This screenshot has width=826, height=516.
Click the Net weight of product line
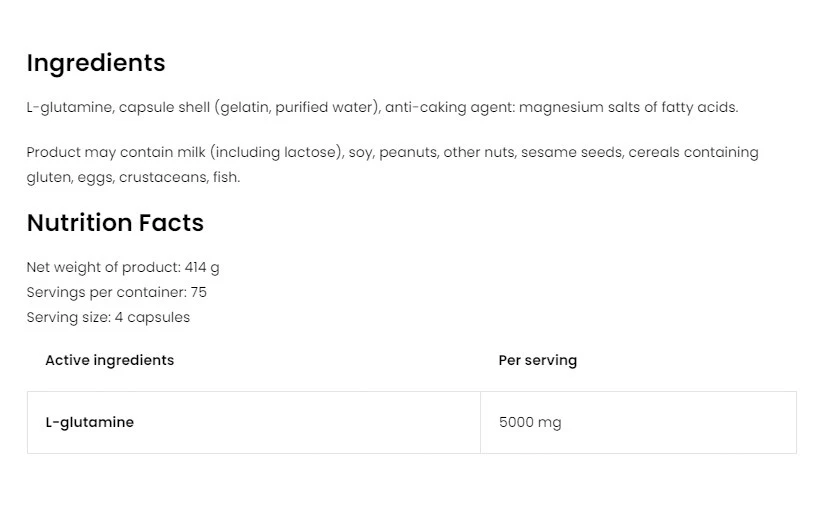pos(123,267)
